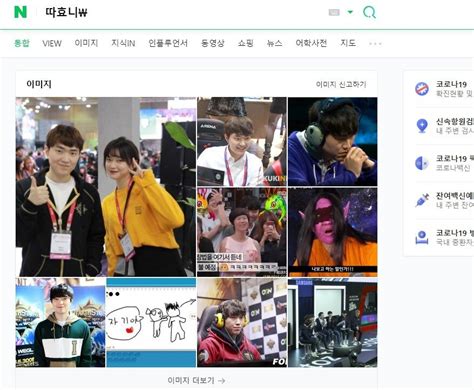Switch to the VIEW tab
474x390 pixels.
pos(52,43)
